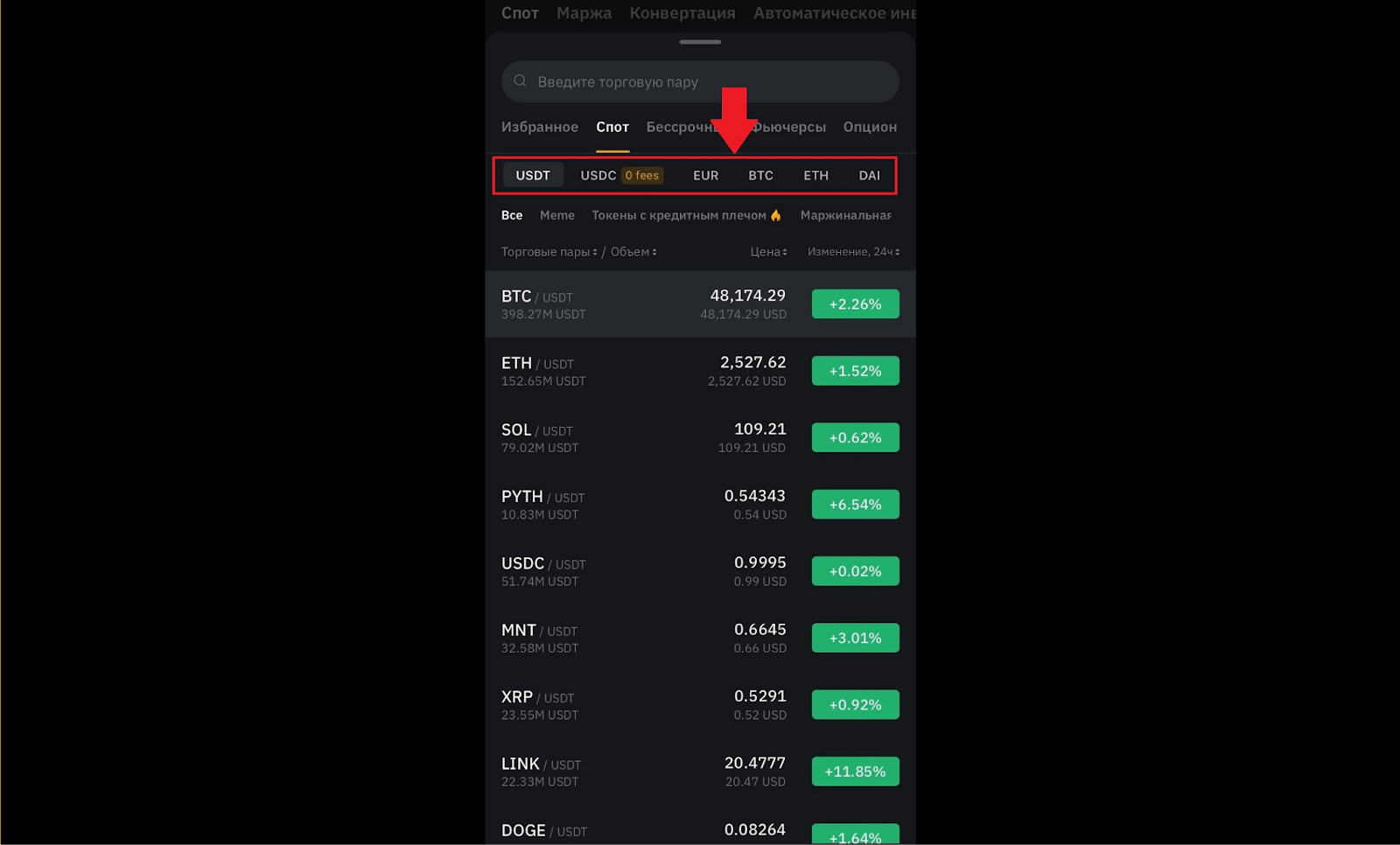Go to Конвертация section

click(682, 13)
